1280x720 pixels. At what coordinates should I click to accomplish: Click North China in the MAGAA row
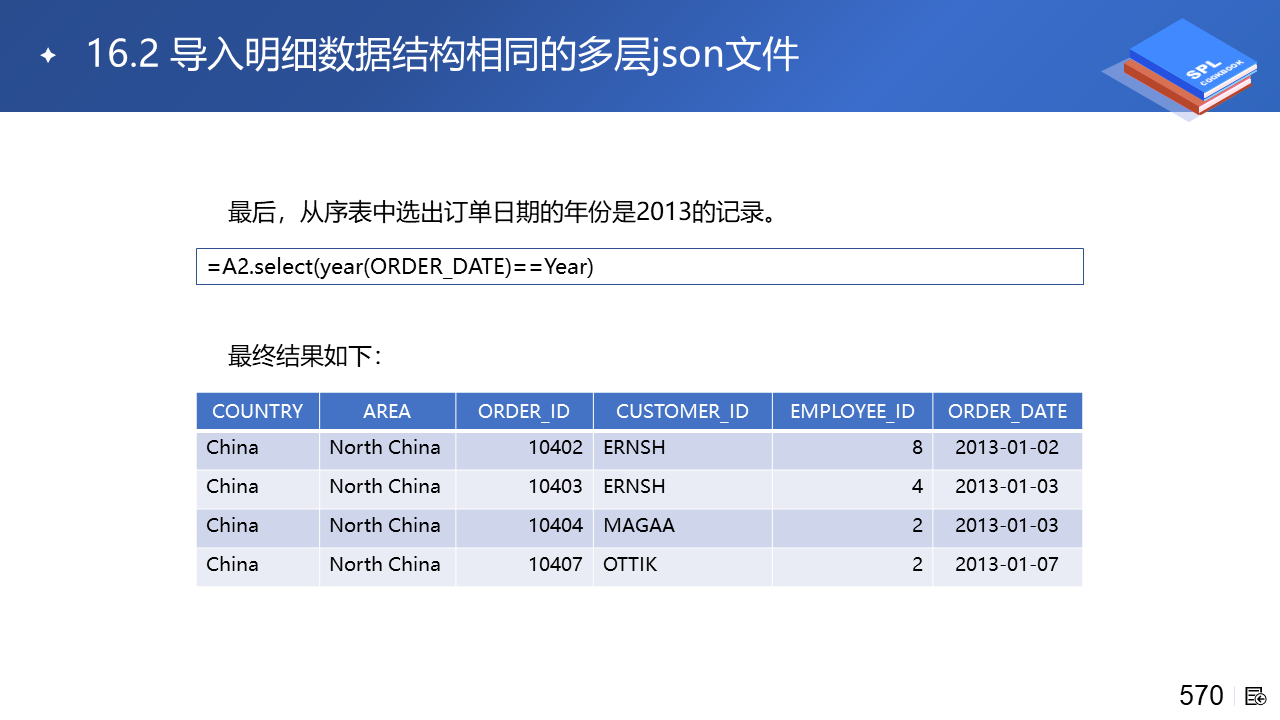[x=385, y=525]
